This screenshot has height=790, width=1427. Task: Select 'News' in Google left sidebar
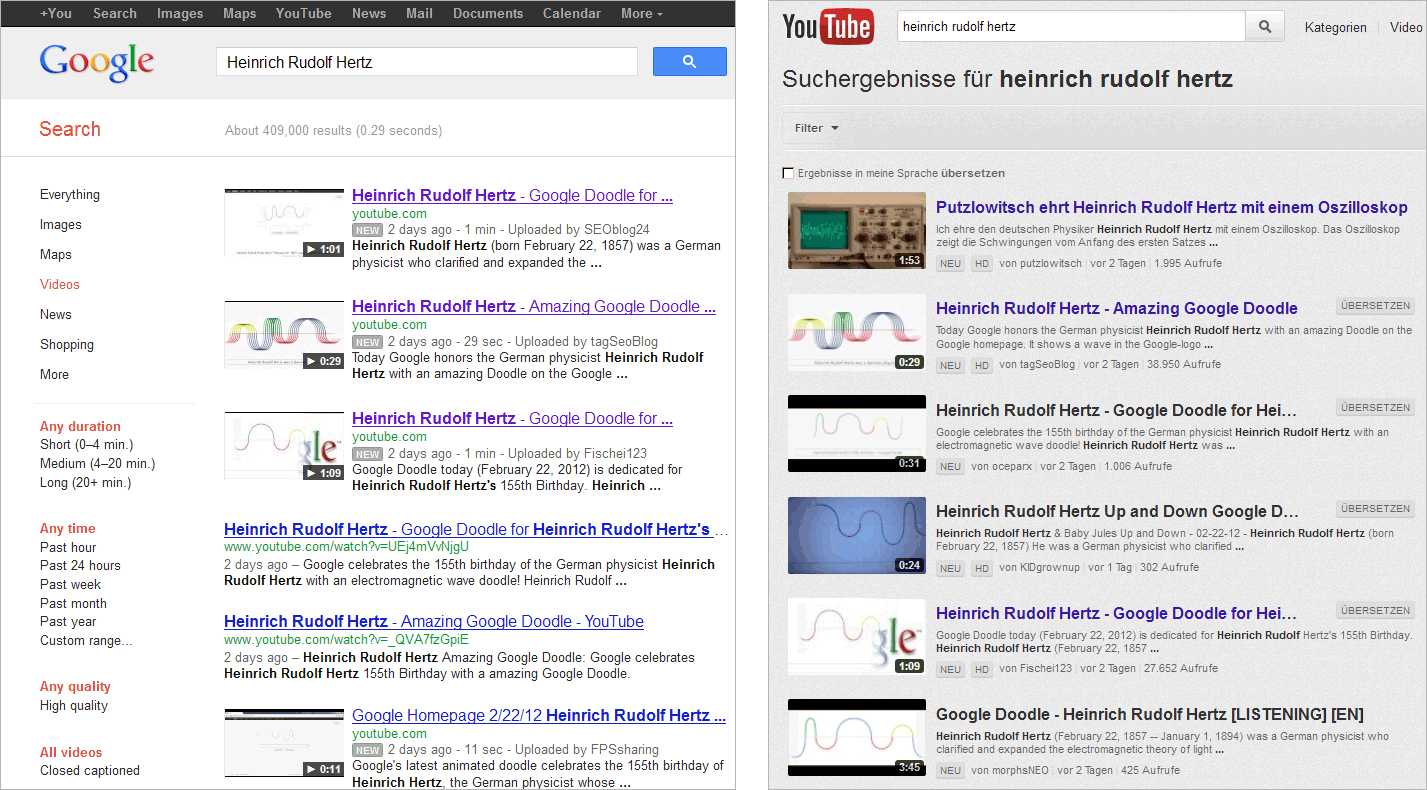pyautogui.click(x=56, y=314)
